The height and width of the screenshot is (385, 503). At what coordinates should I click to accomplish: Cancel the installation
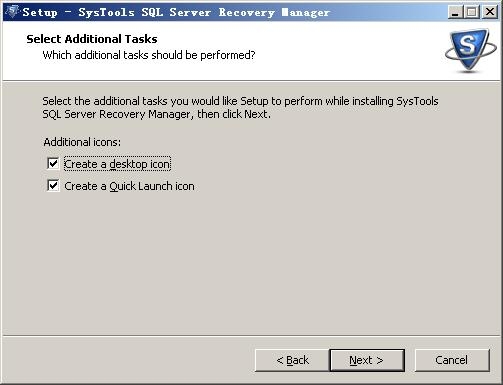[x=452, y=360]
